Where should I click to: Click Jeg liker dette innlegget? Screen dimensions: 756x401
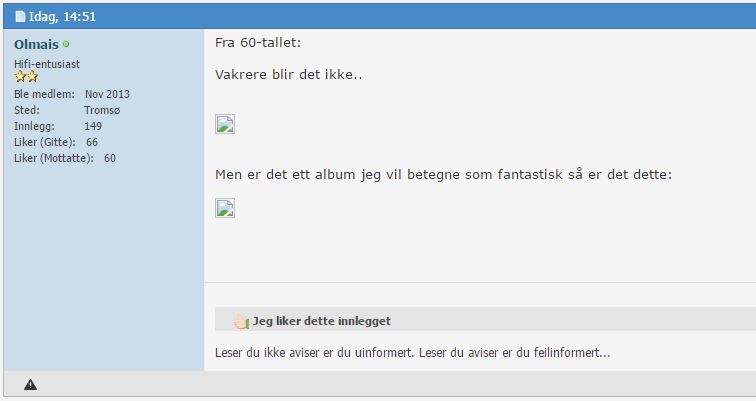[322, 321]
